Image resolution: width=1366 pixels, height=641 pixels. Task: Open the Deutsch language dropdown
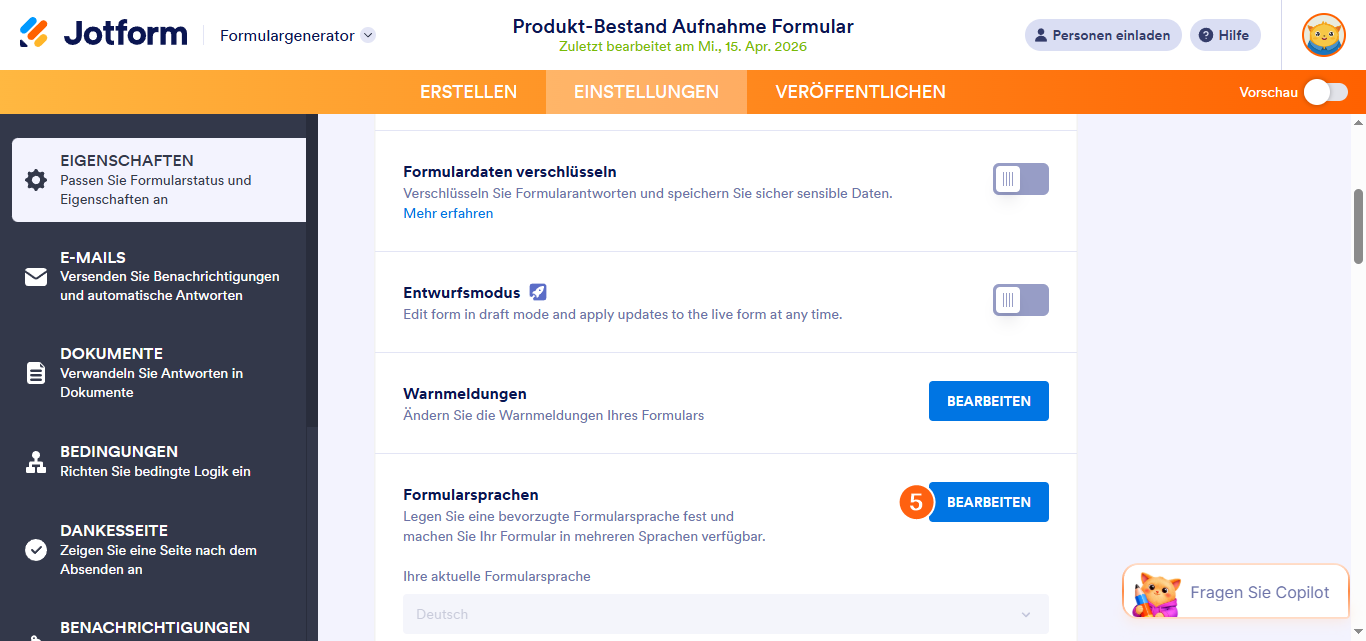[x=725, y=614]
